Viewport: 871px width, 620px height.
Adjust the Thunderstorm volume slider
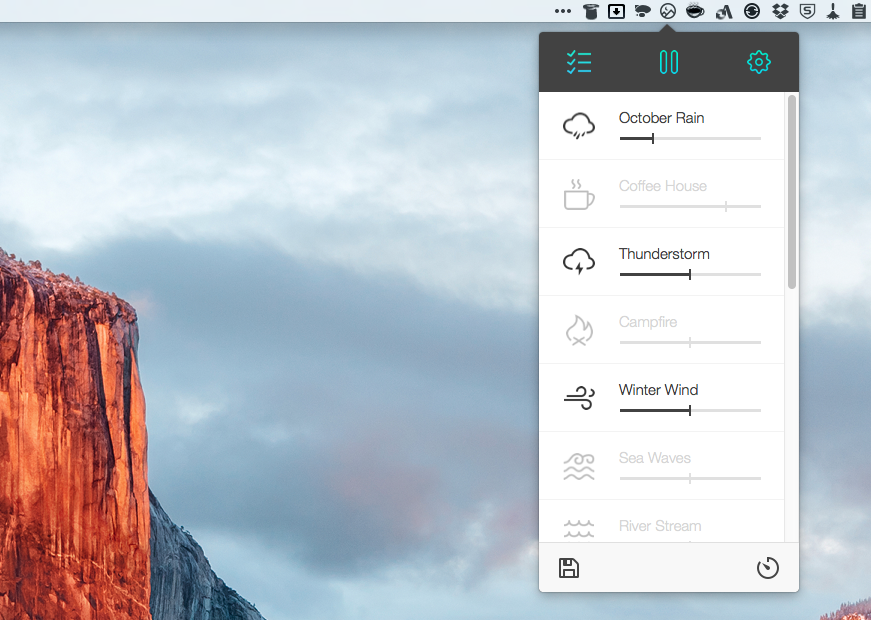point(690,274)
